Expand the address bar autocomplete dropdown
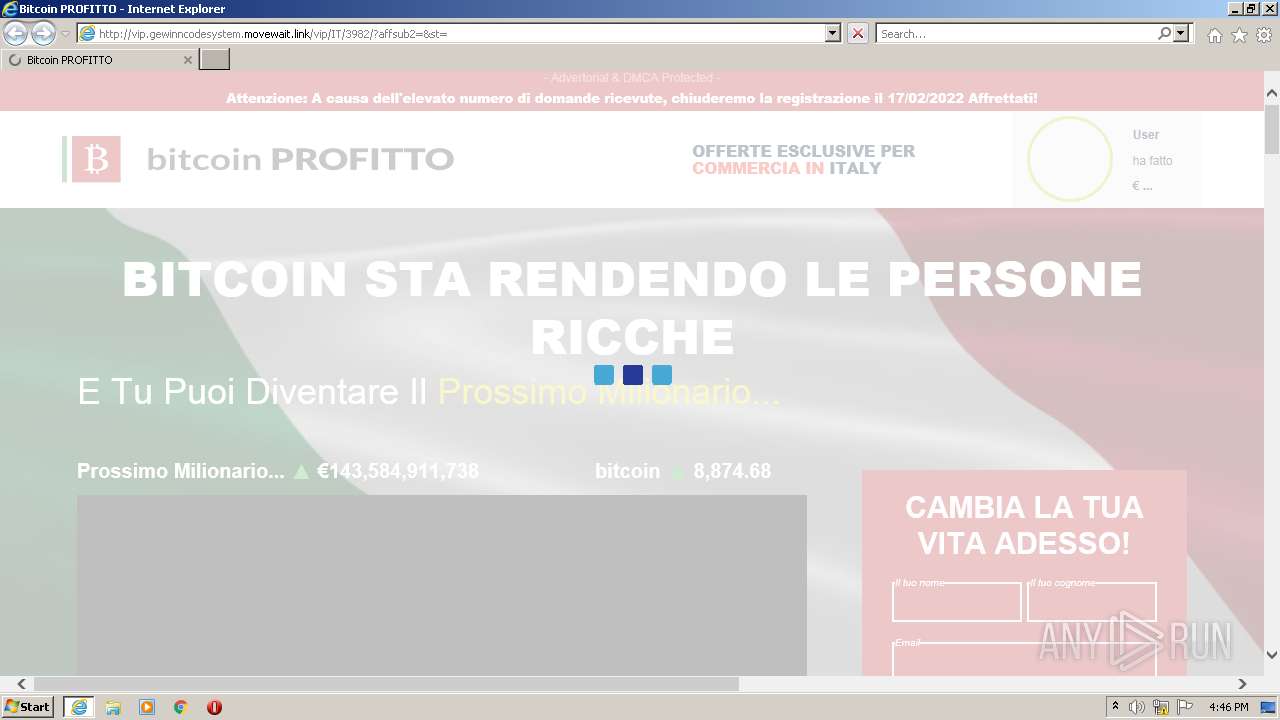Image resolution: width=1280 pixels, height=720 pixels. (x=833, y=33)
